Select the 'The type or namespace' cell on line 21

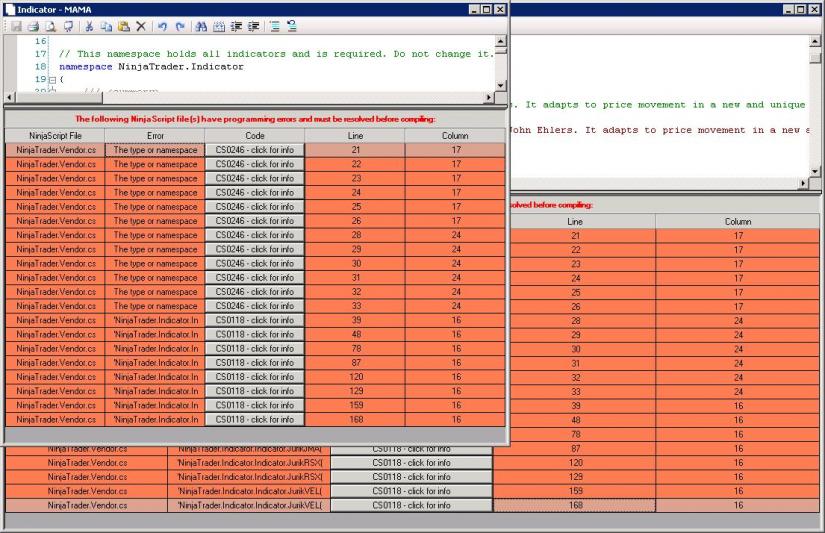(155, 150)
